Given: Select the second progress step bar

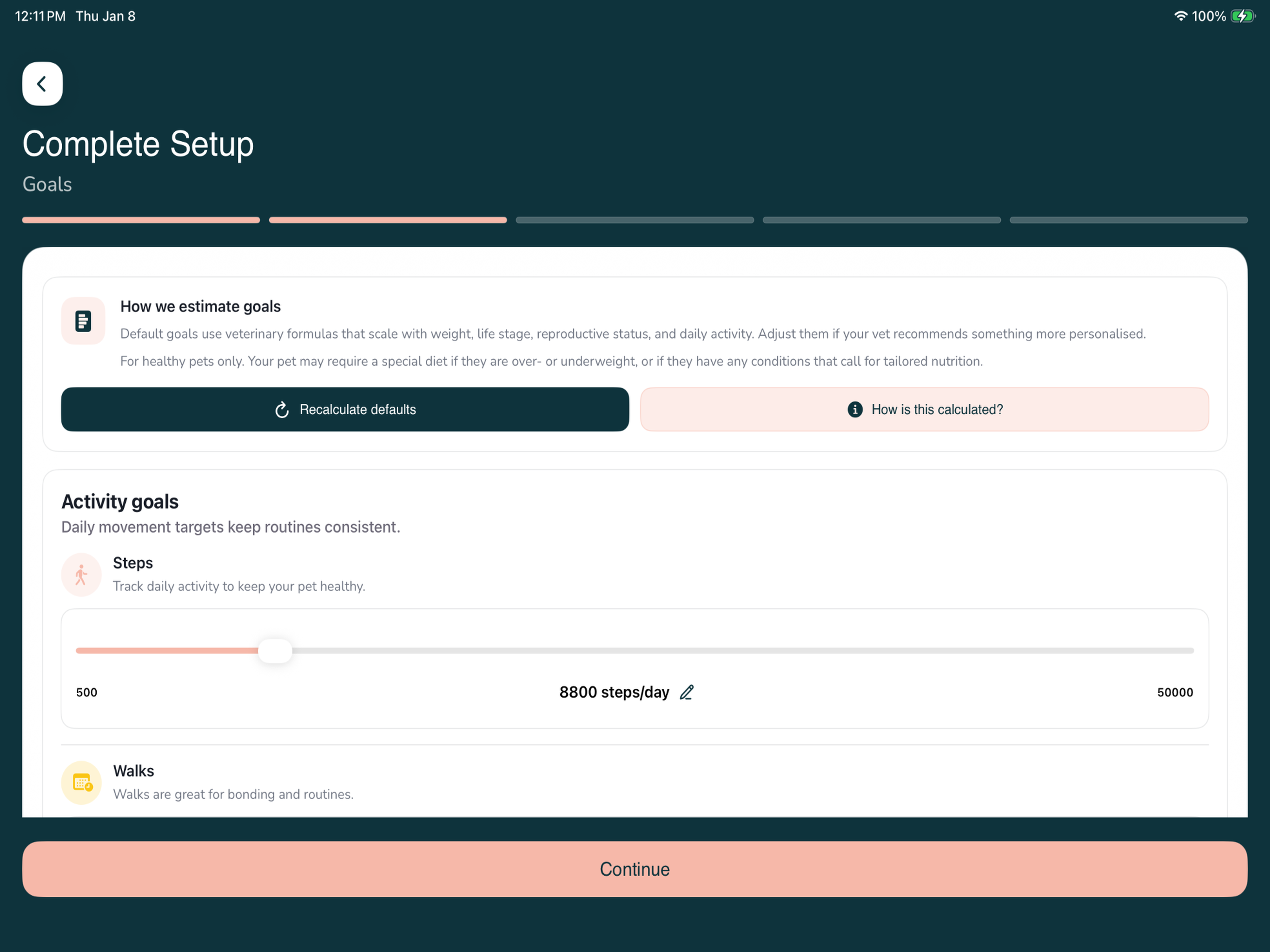Looking at the screenshot, I should tap(388, 220).
